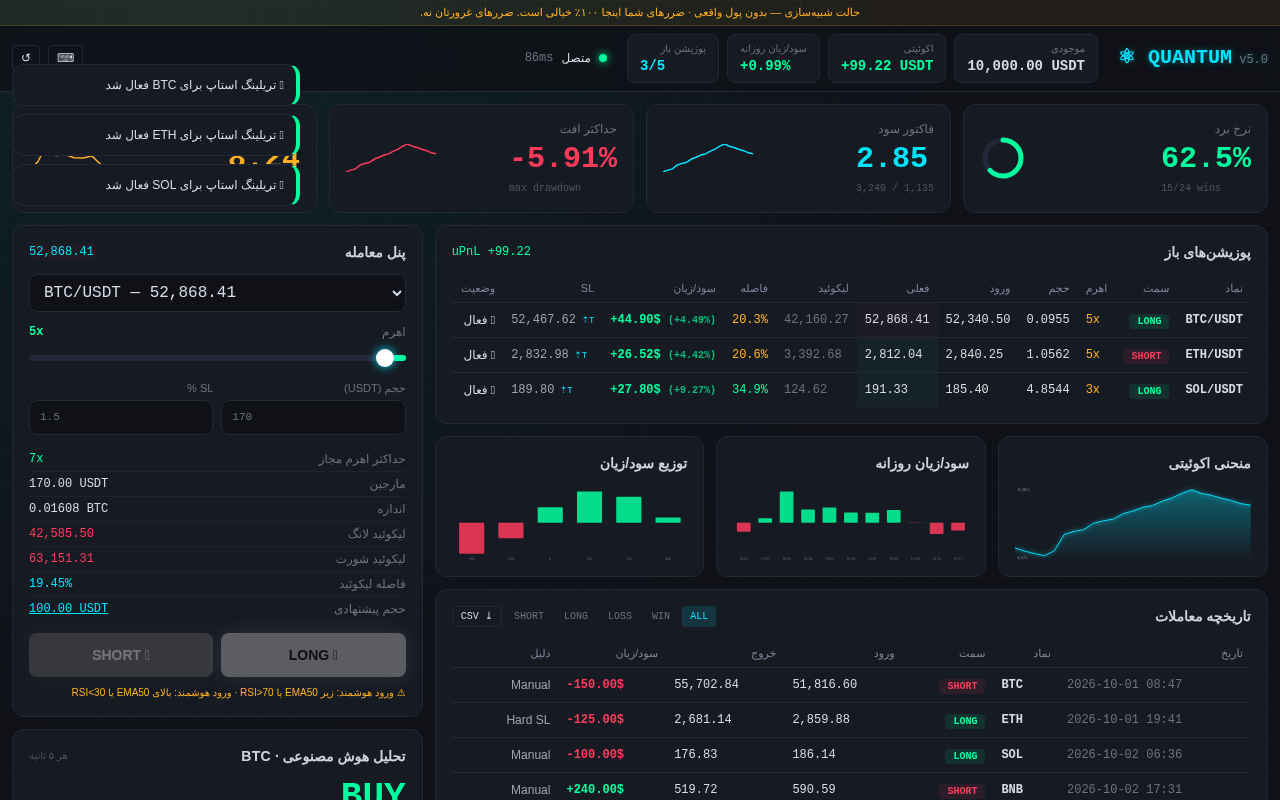1280x800 pixels.
Task: Click the 2026-10-01 19:41 trade date
Action: click(x=1124, y=720)
